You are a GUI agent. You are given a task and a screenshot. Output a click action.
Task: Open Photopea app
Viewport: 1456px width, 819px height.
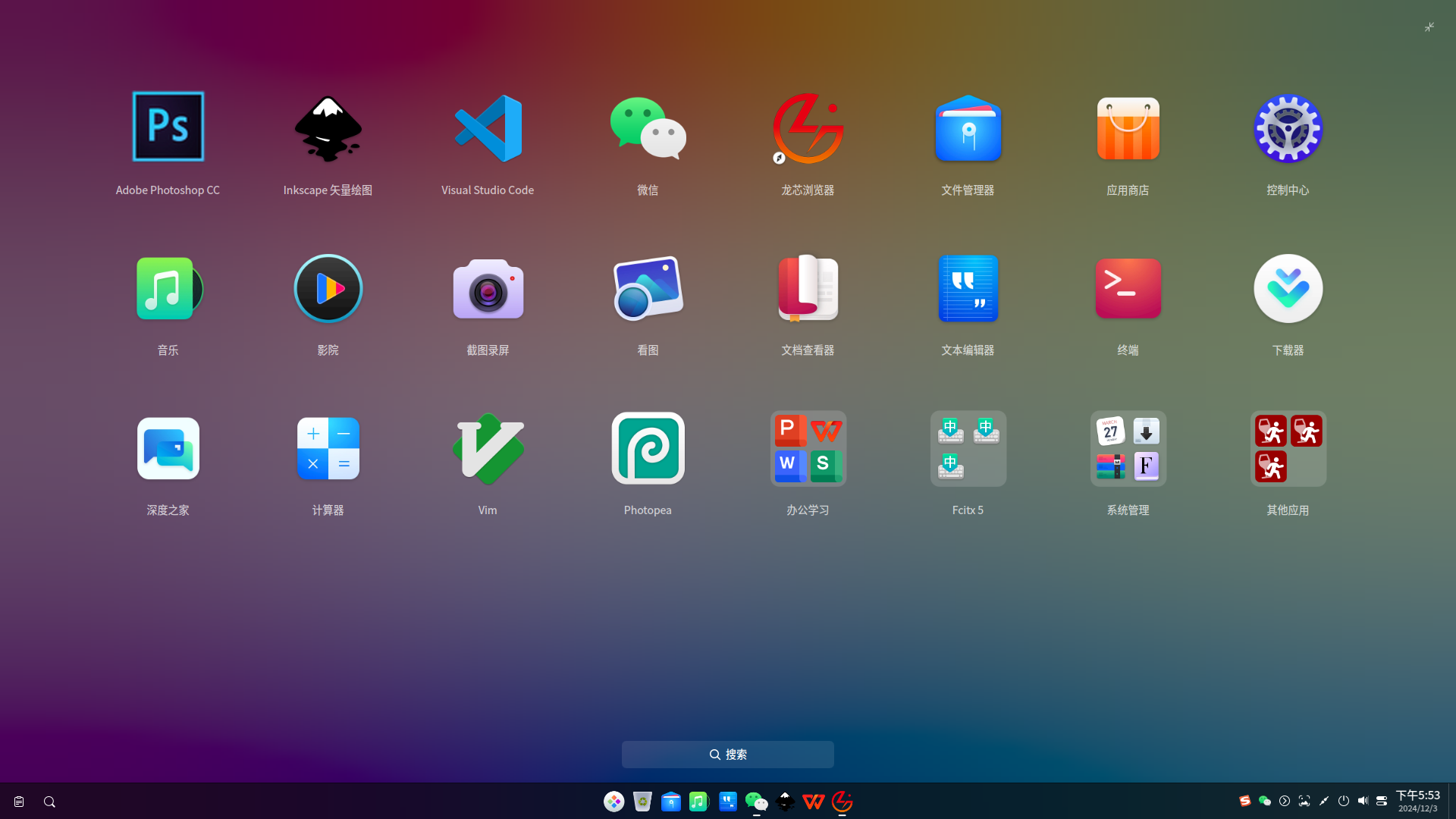pos(648,448)
